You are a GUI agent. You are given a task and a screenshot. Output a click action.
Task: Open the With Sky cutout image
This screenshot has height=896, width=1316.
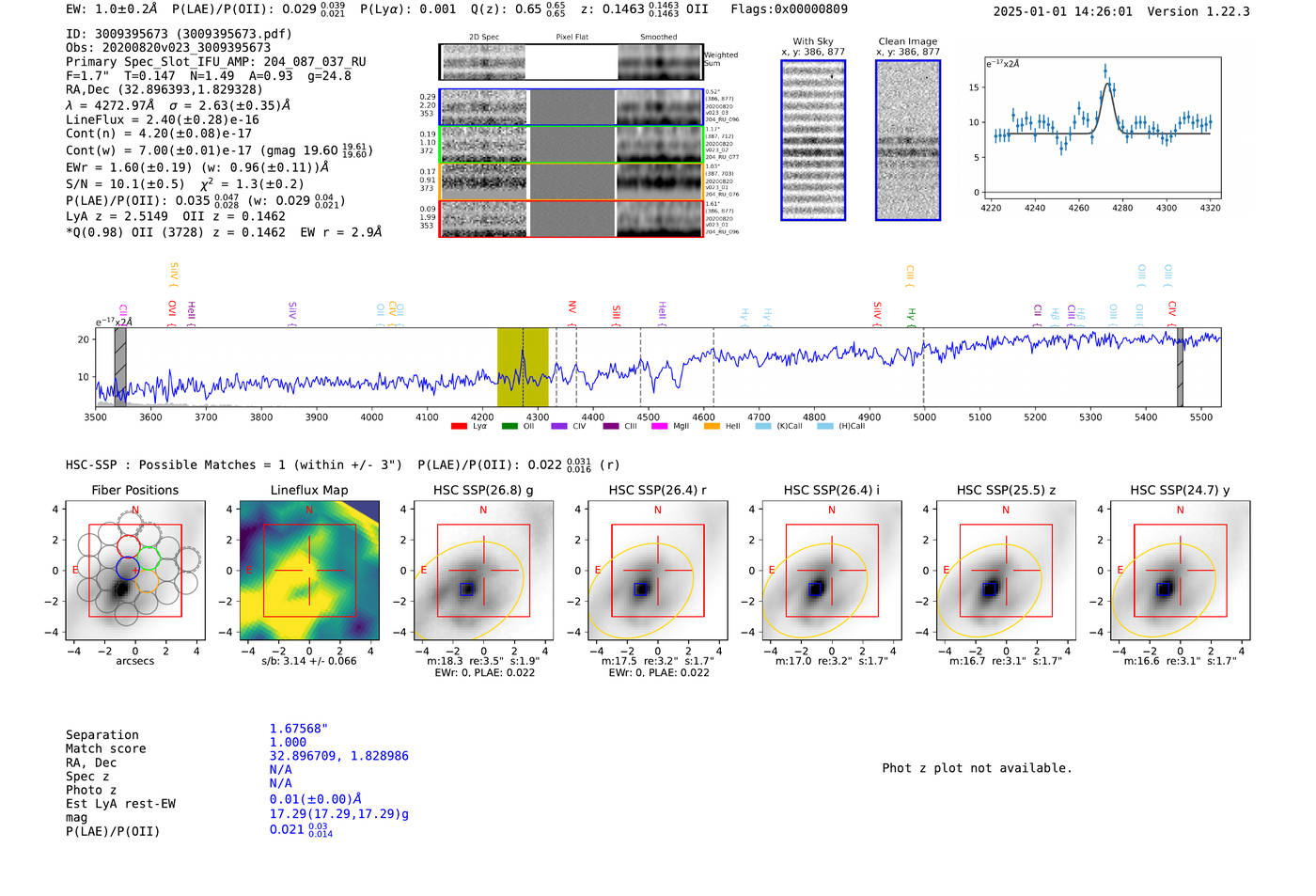pos(813,140)
